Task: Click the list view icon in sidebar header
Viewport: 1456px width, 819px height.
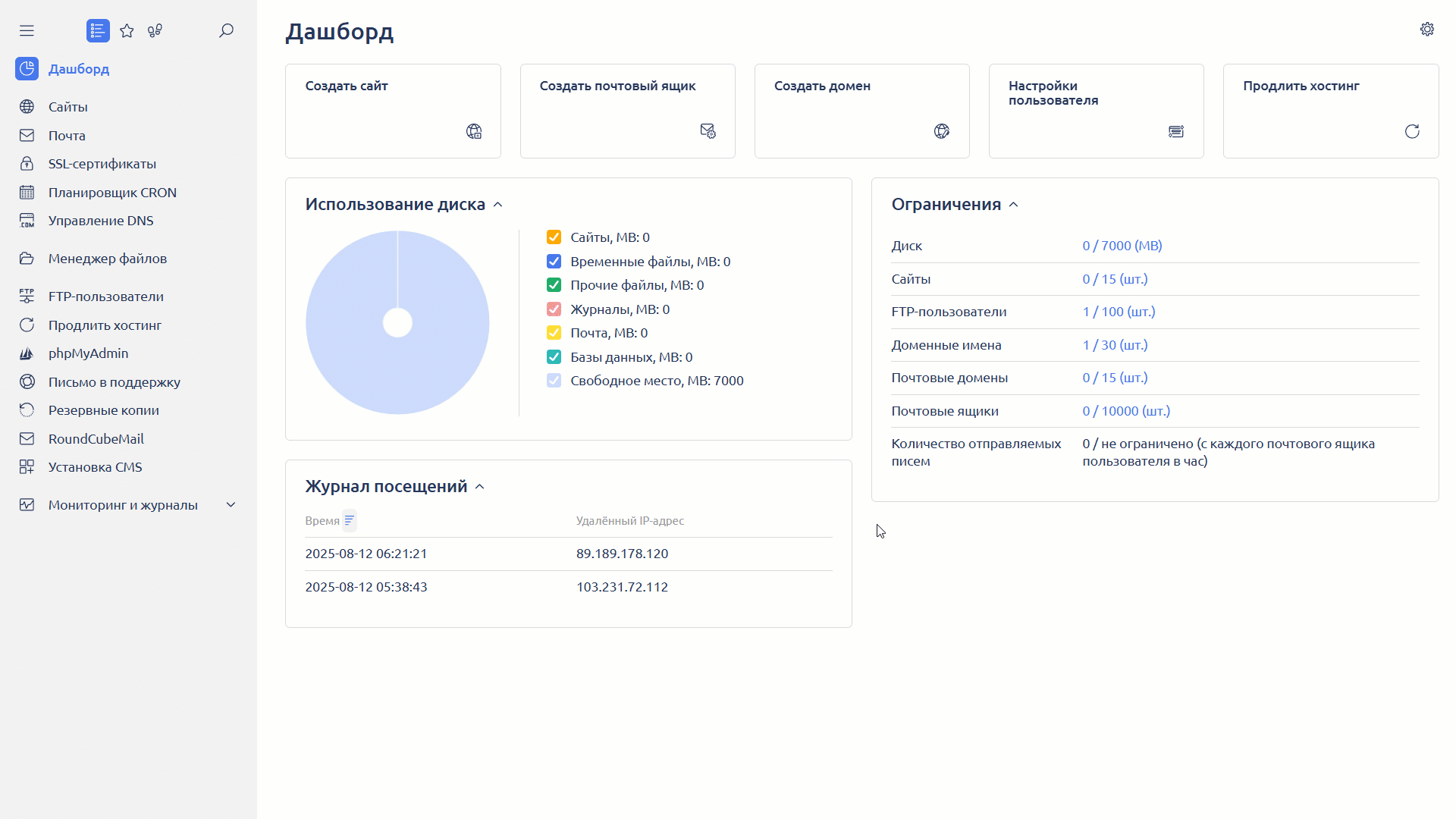Action: pos(98,30)
